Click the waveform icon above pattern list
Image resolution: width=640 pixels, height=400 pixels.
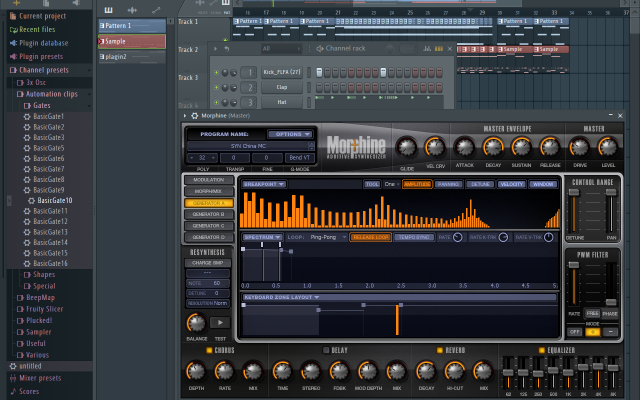pyautogui.click(x=132, y=10)
